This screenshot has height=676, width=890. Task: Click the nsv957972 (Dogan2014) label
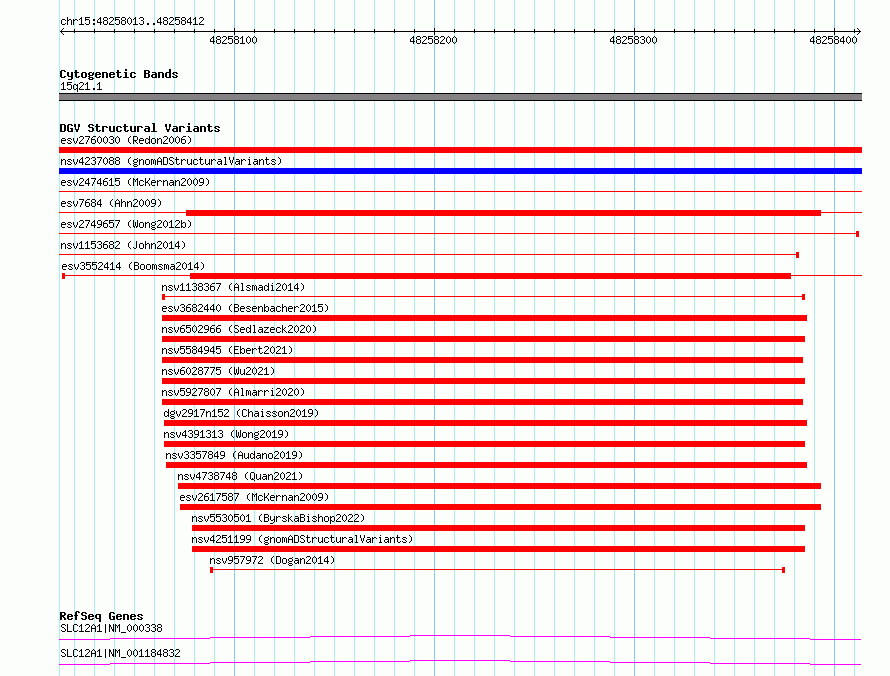272,560
